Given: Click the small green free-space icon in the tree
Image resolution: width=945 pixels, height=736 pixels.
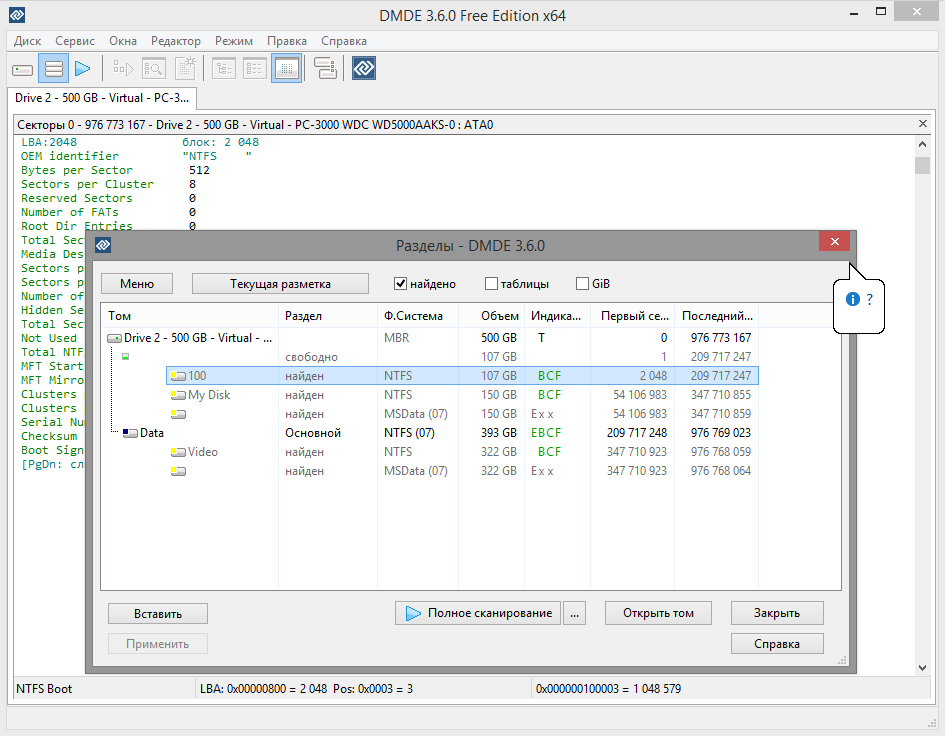Looking at the screenshot, I should point(125,357).
